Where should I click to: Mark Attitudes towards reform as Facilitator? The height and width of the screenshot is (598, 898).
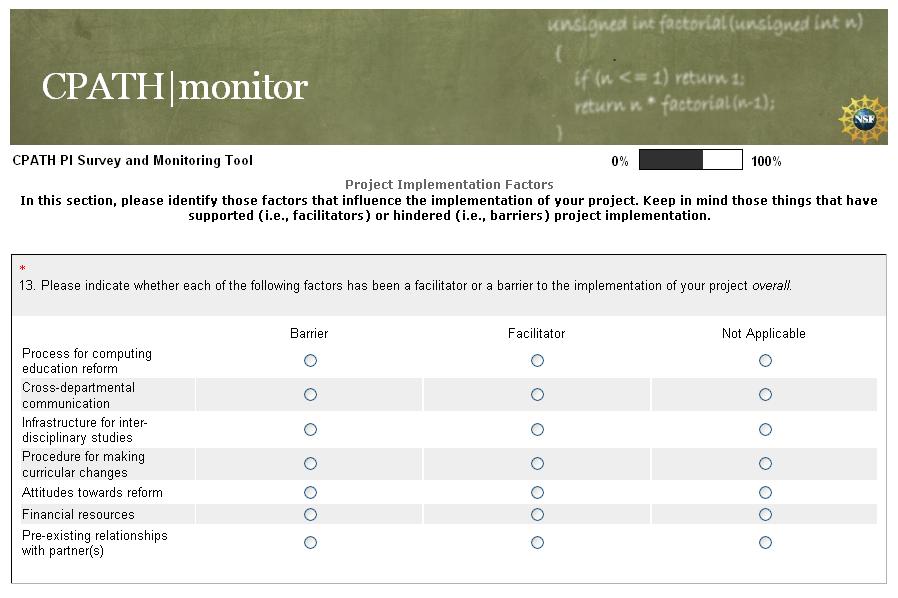pos(537,492)
